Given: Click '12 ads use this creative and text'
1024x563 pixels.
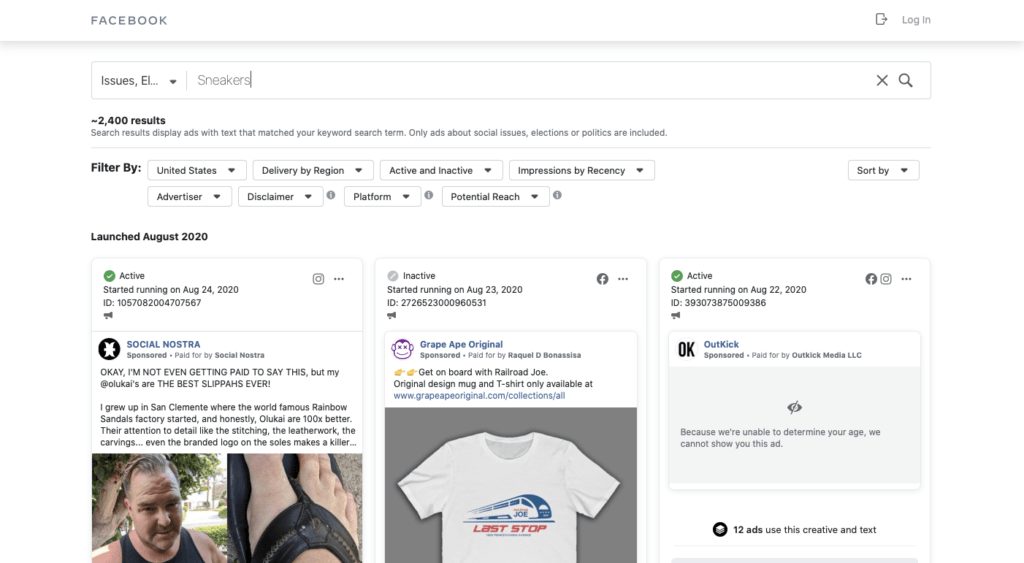Looking at the screenshot, I should 805,530.
